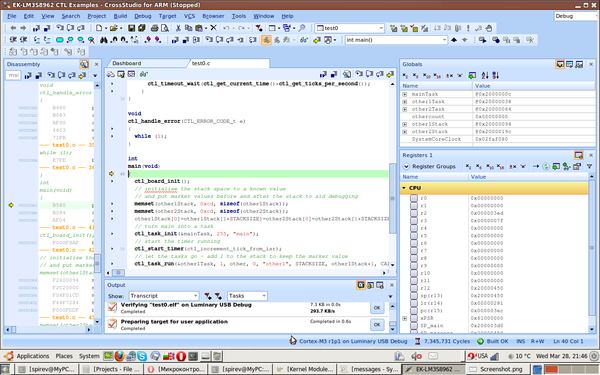Open the test0 project dropdown
The image size is (600, 375).
click(381, 28)
